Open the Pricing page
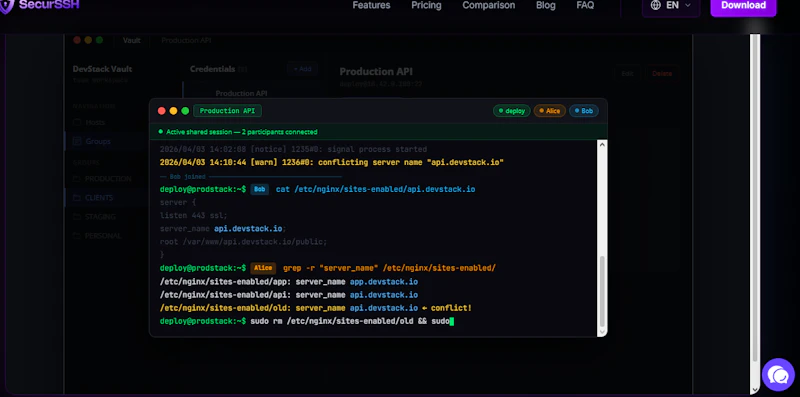 coord(426,5)
